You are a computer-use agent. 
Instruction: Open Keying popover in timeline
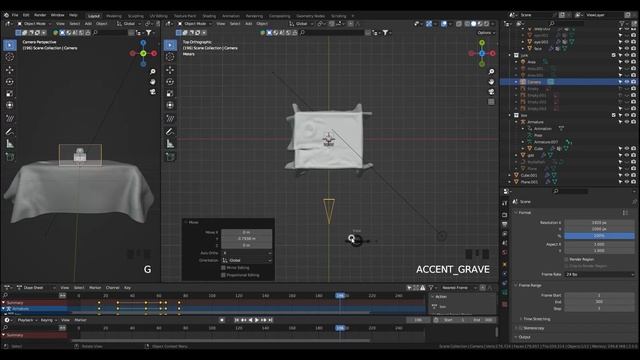(x=48, y=320)
